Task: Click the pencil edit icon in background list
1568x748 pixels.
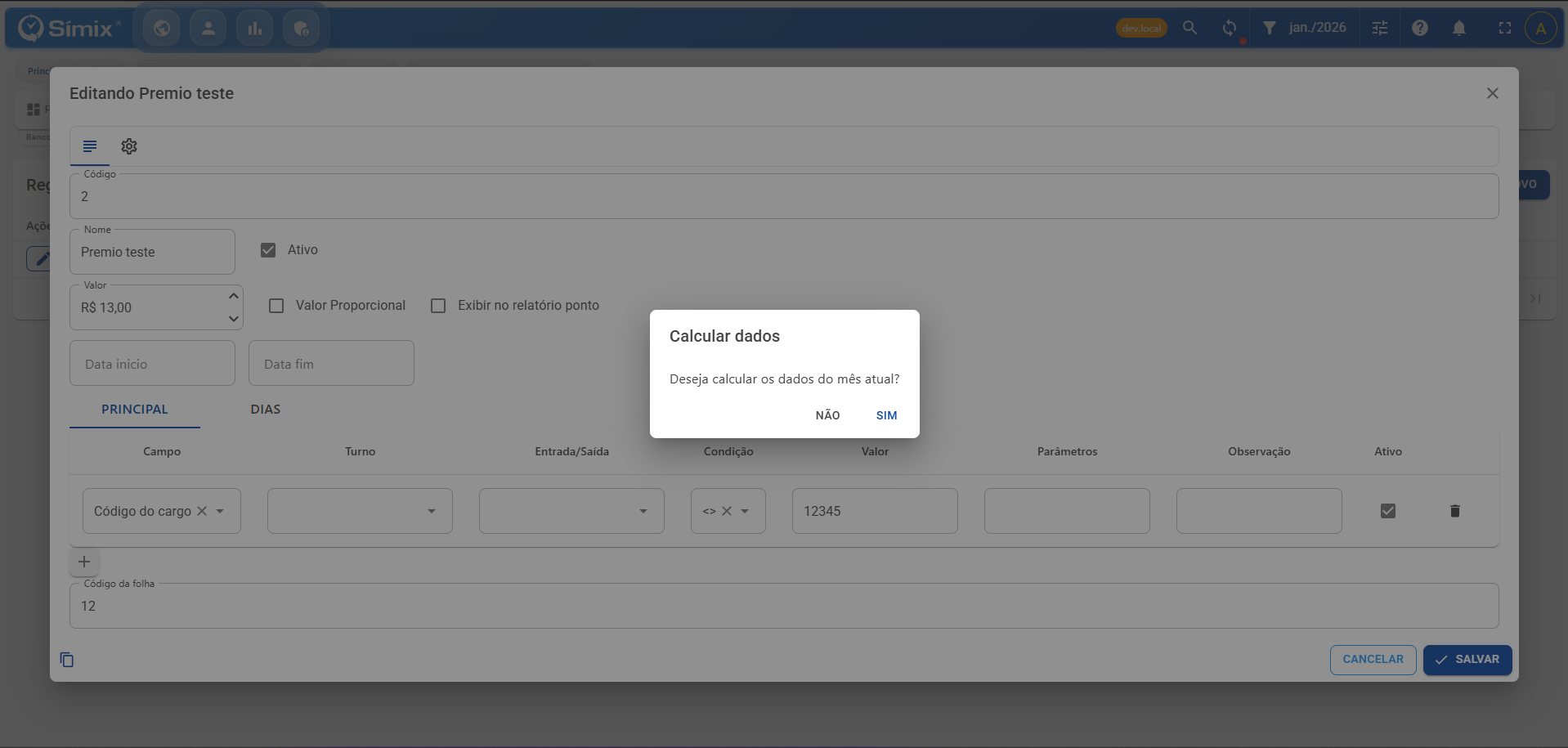Action: click(41, 258)
